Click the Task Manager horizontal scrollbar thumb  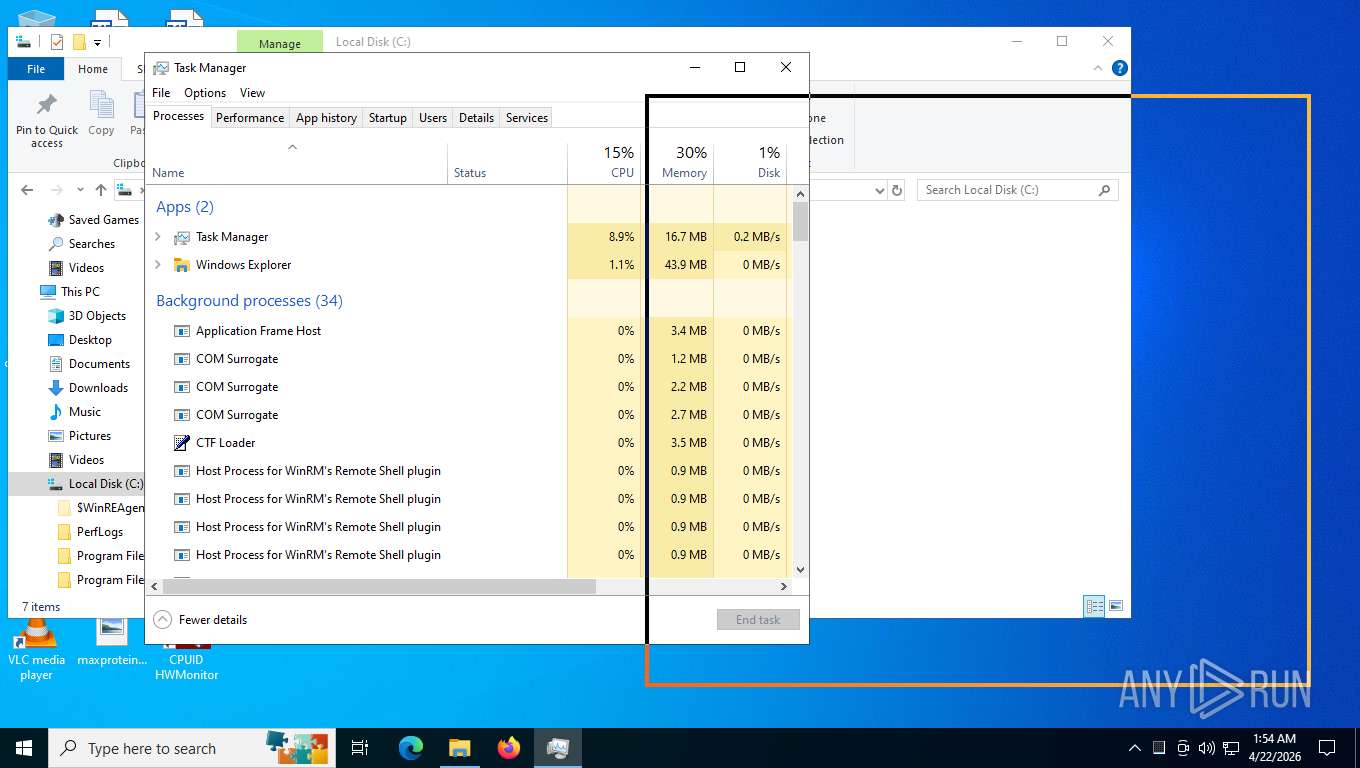(379, 587)
